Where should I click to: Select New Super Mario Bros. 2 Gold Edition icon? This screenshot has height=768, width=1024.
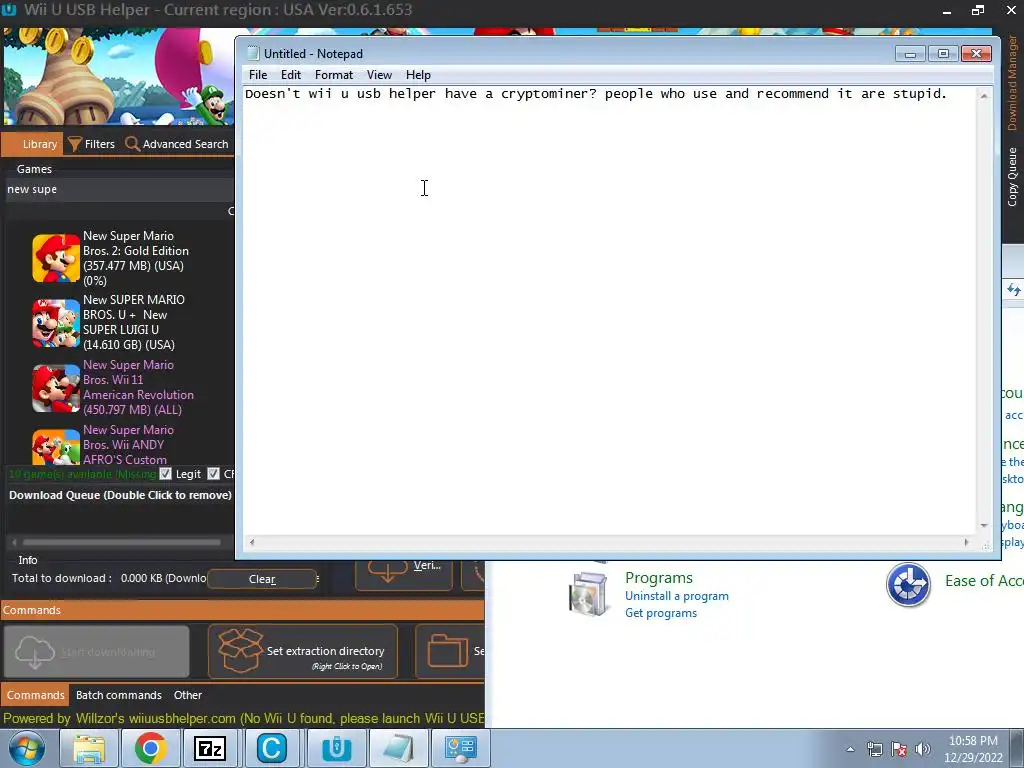tap(56, 259)
